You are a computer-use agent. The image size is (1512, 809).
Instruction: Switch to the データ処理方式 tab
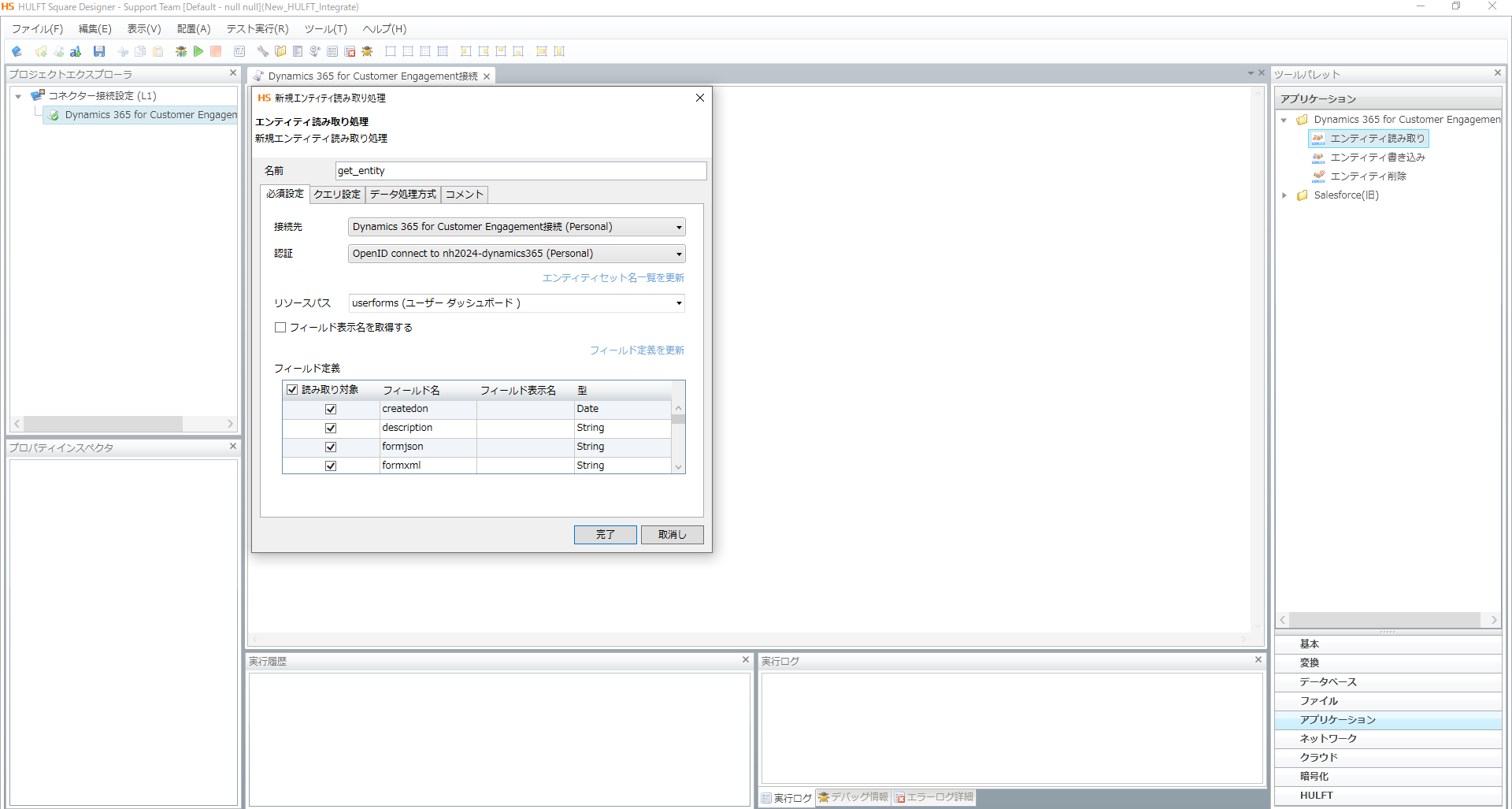[403, 195]
